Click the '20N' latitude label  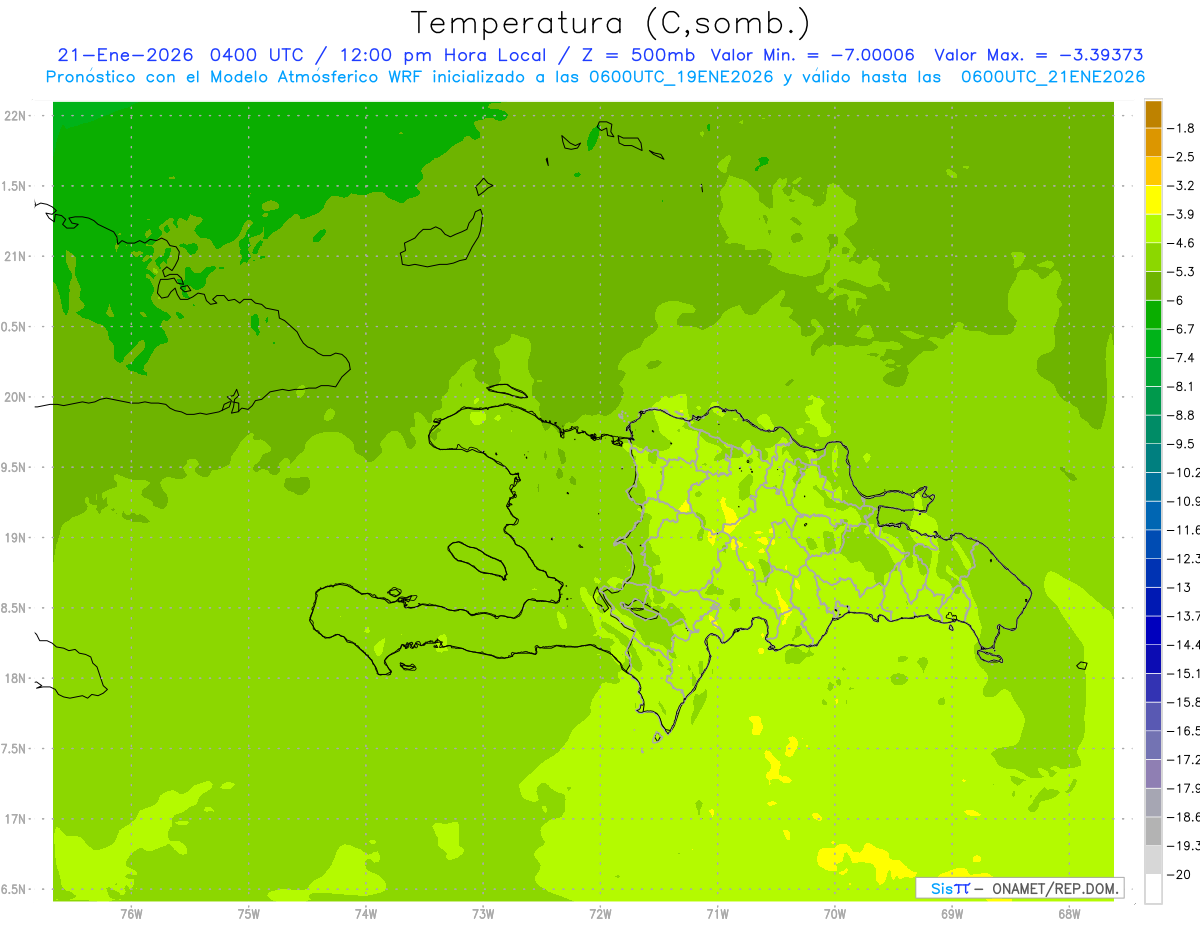15,397
